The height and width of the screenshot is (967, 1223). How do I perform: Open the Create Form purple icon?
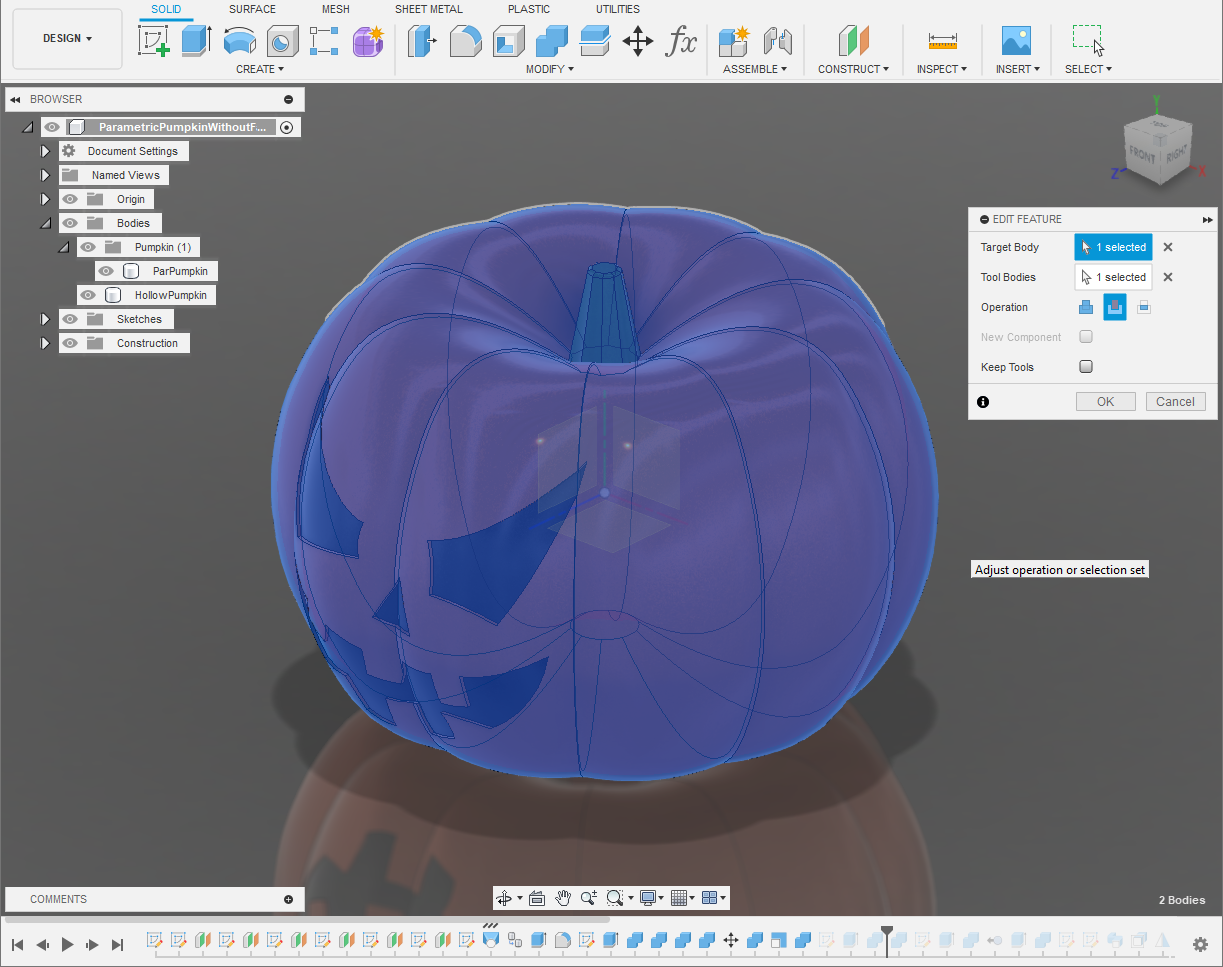point(369,41)
